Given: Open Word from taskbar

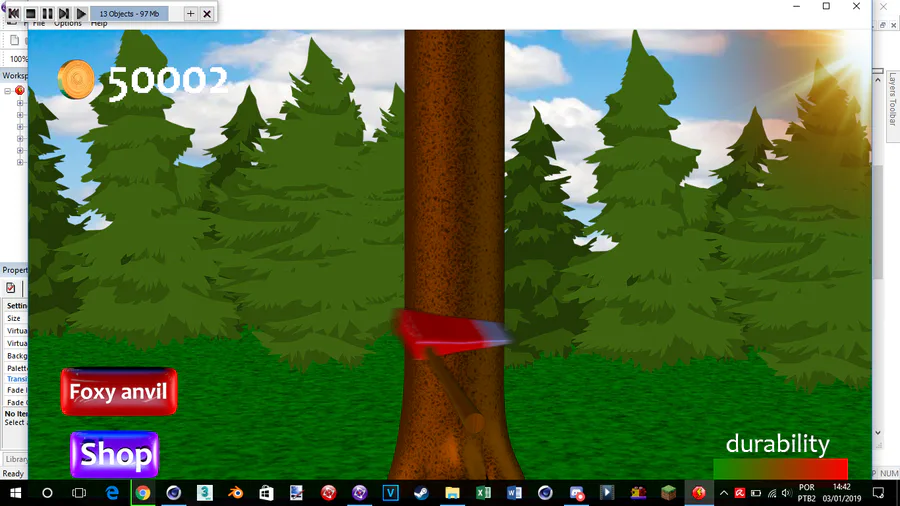Looking at the screenshot, I should click(514, 493).
